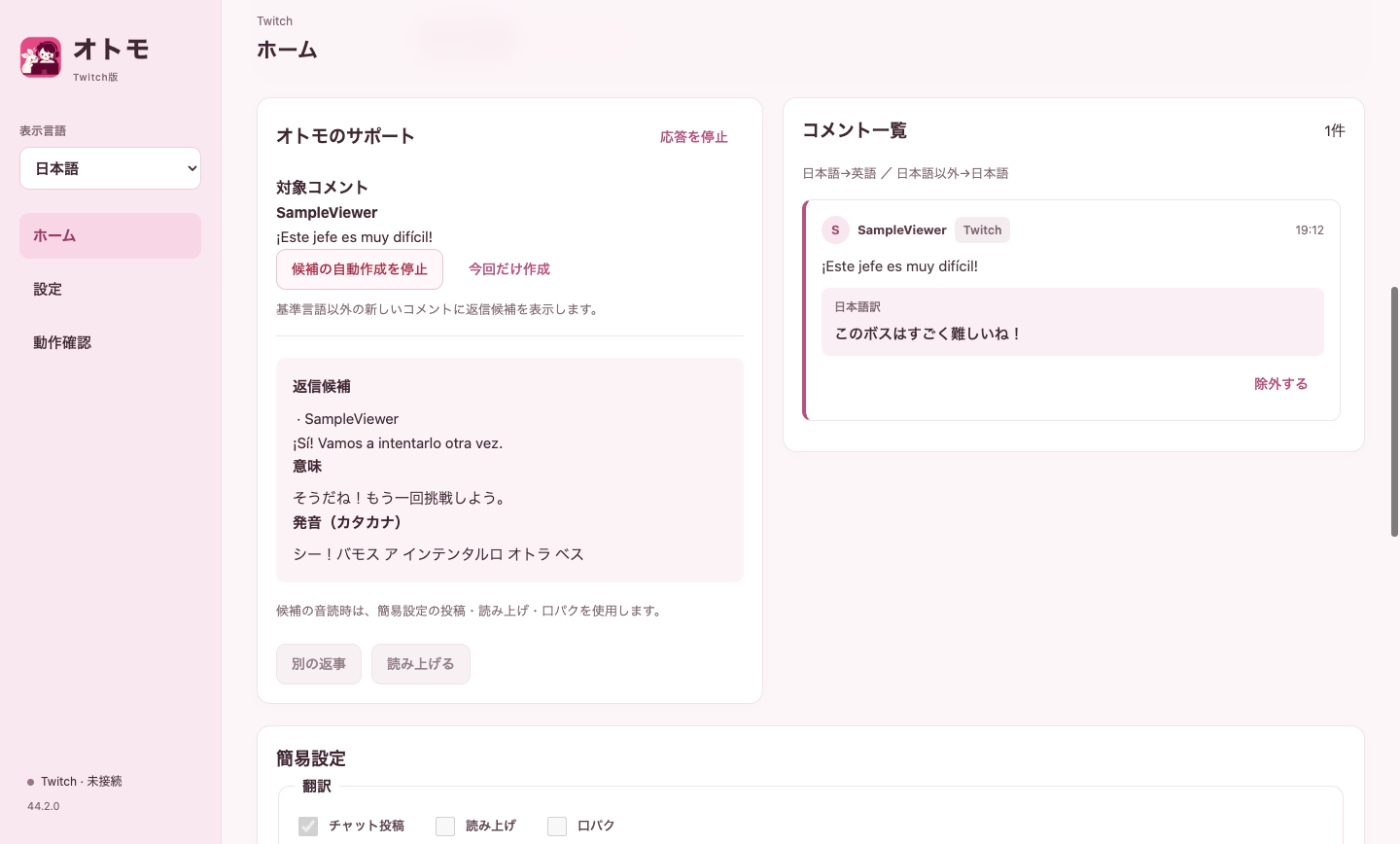Click 今回だけ作成 link

pyautogui.click(x=509, y=269)
